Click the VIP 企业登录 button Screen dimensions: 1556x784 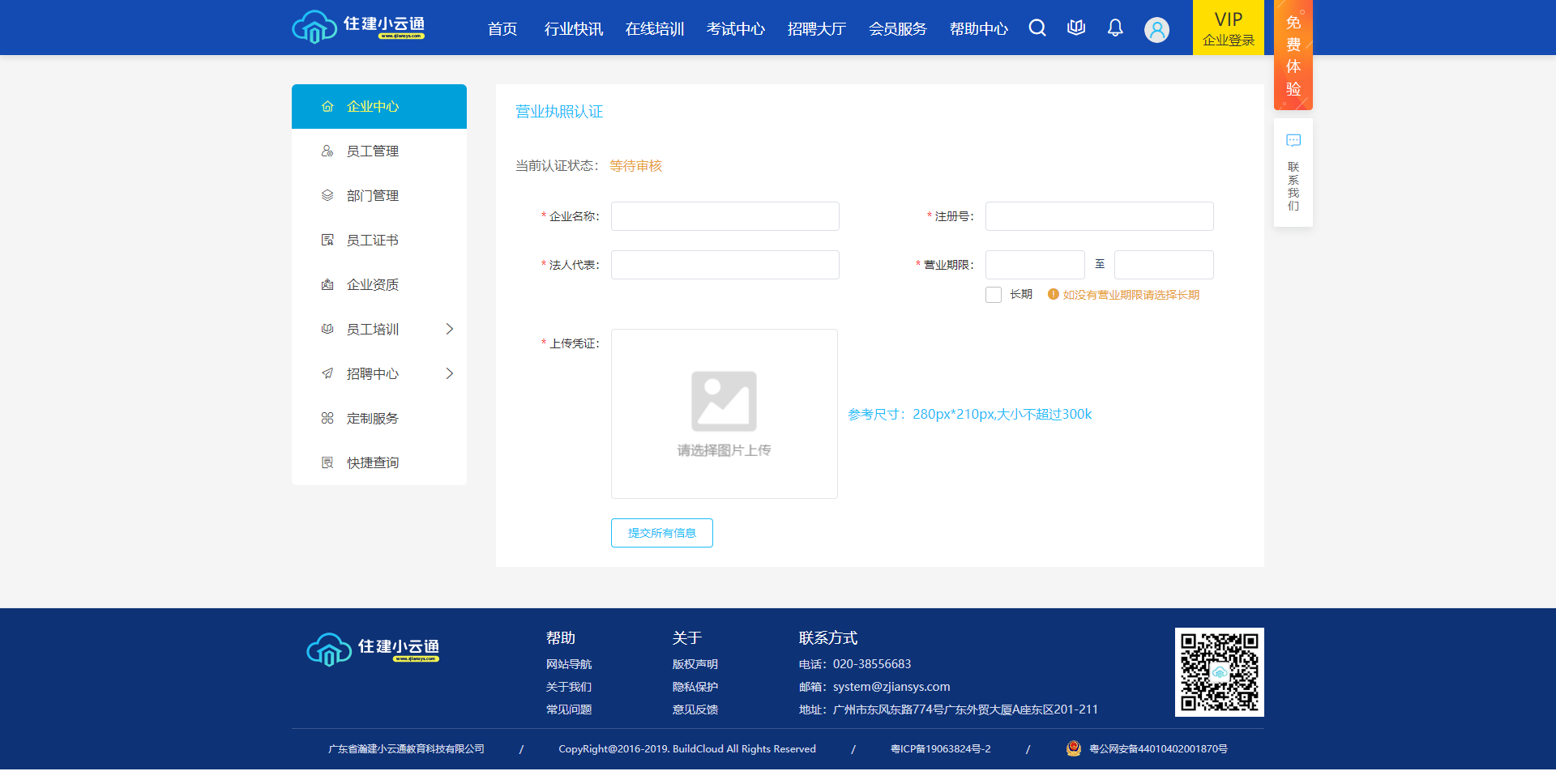[x=1228, y=28]
